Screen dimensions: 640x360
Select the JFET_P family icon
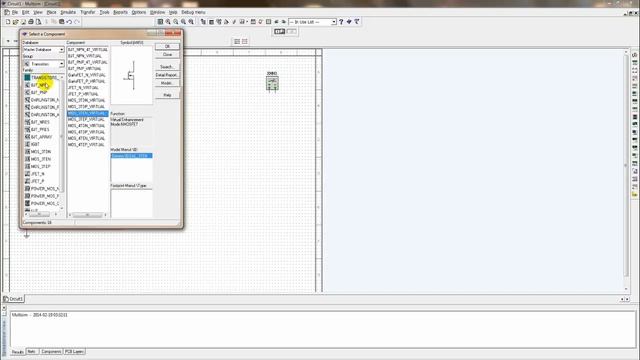[x=27, y=181]
